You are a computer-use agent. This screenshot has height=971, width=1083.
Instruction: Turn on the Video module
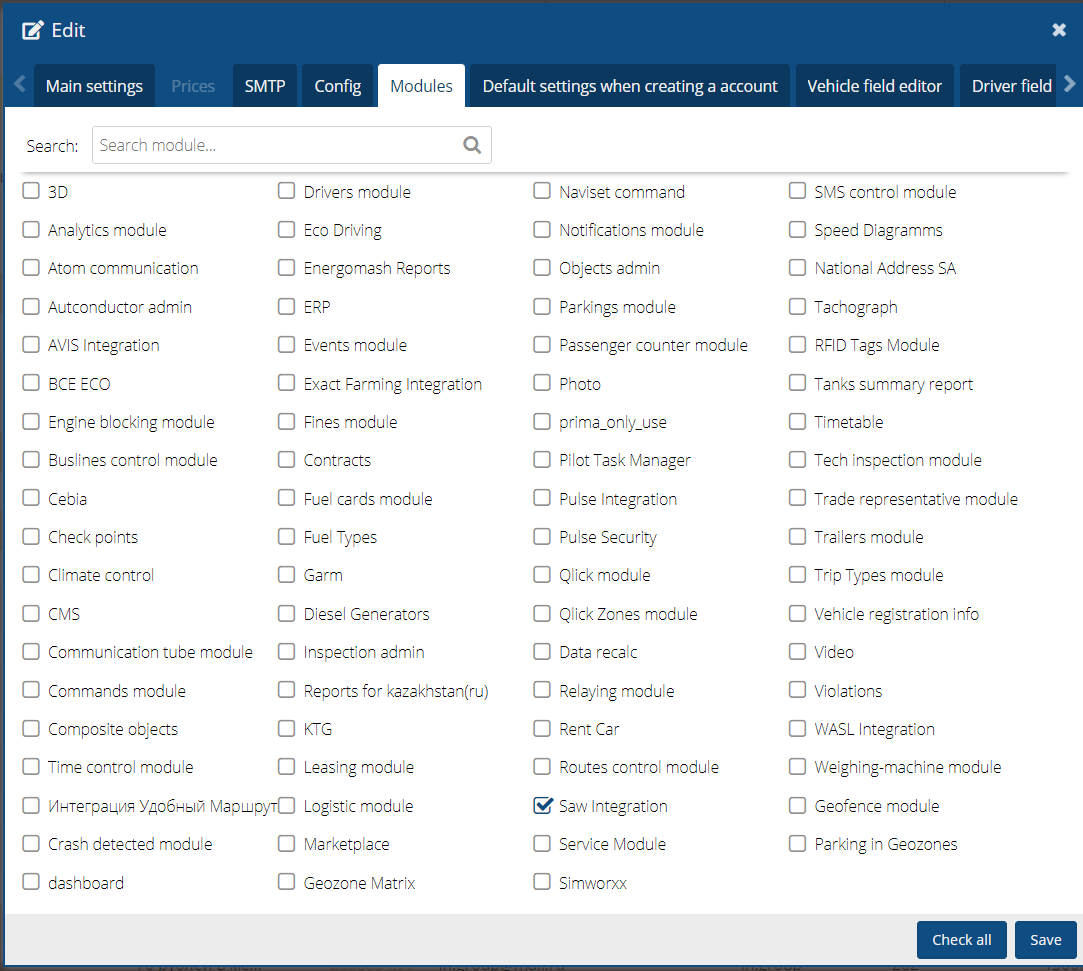click(797, 652)
